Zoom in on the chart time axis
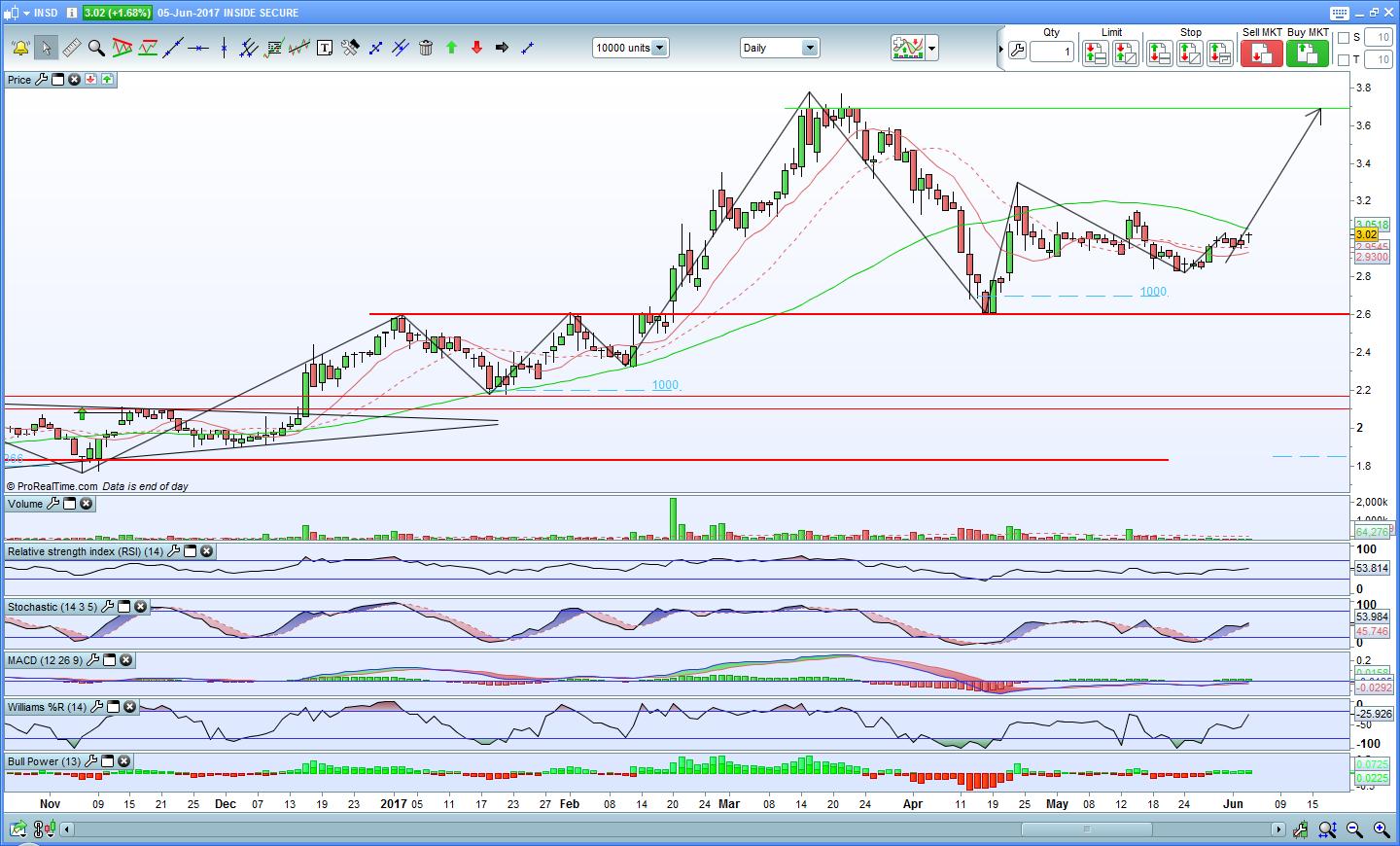This screenshot has width=1400, height=846. click(1382, 829)
